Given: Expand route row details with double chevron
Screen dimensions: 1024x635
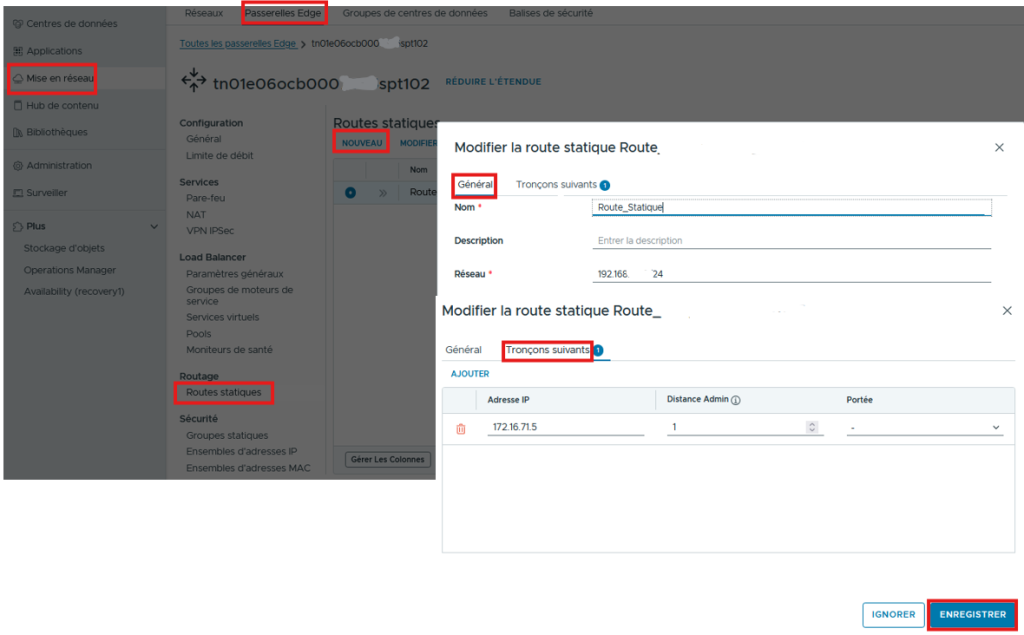Looking at the screenshot, I should point(382,192).
